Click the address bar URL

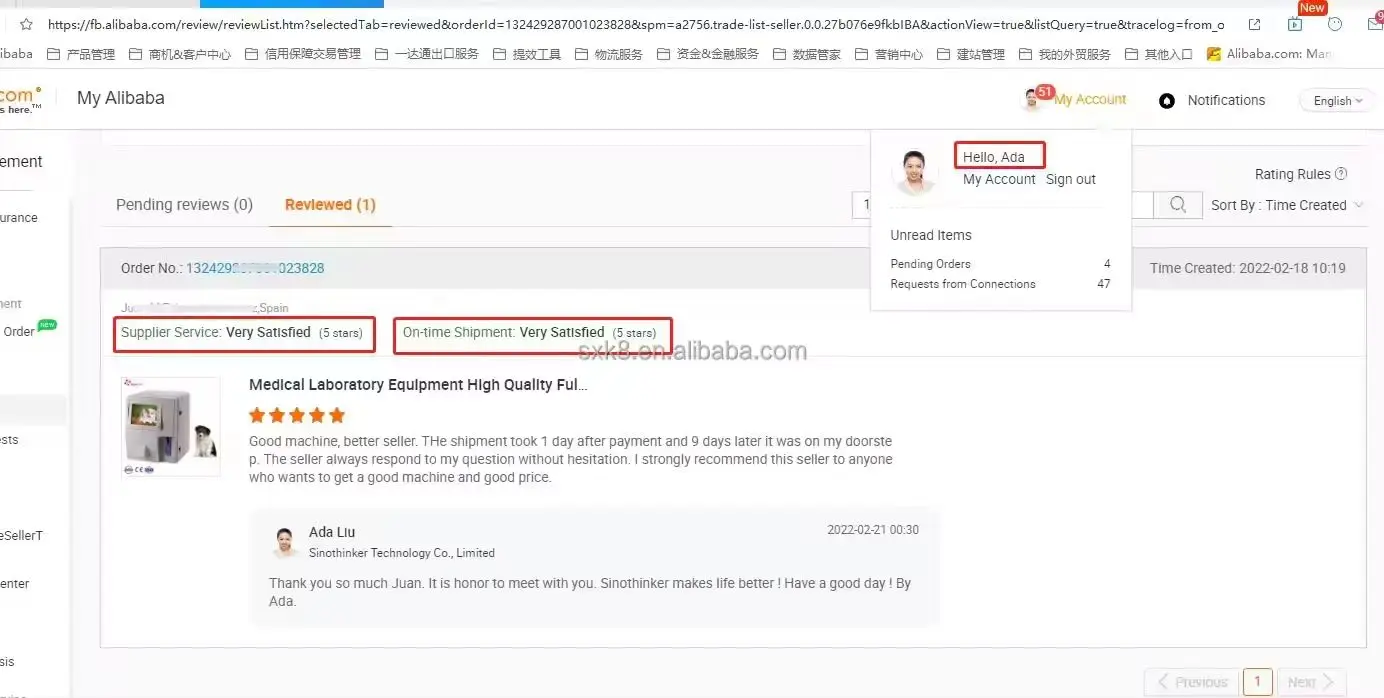[x=635, y=24]
